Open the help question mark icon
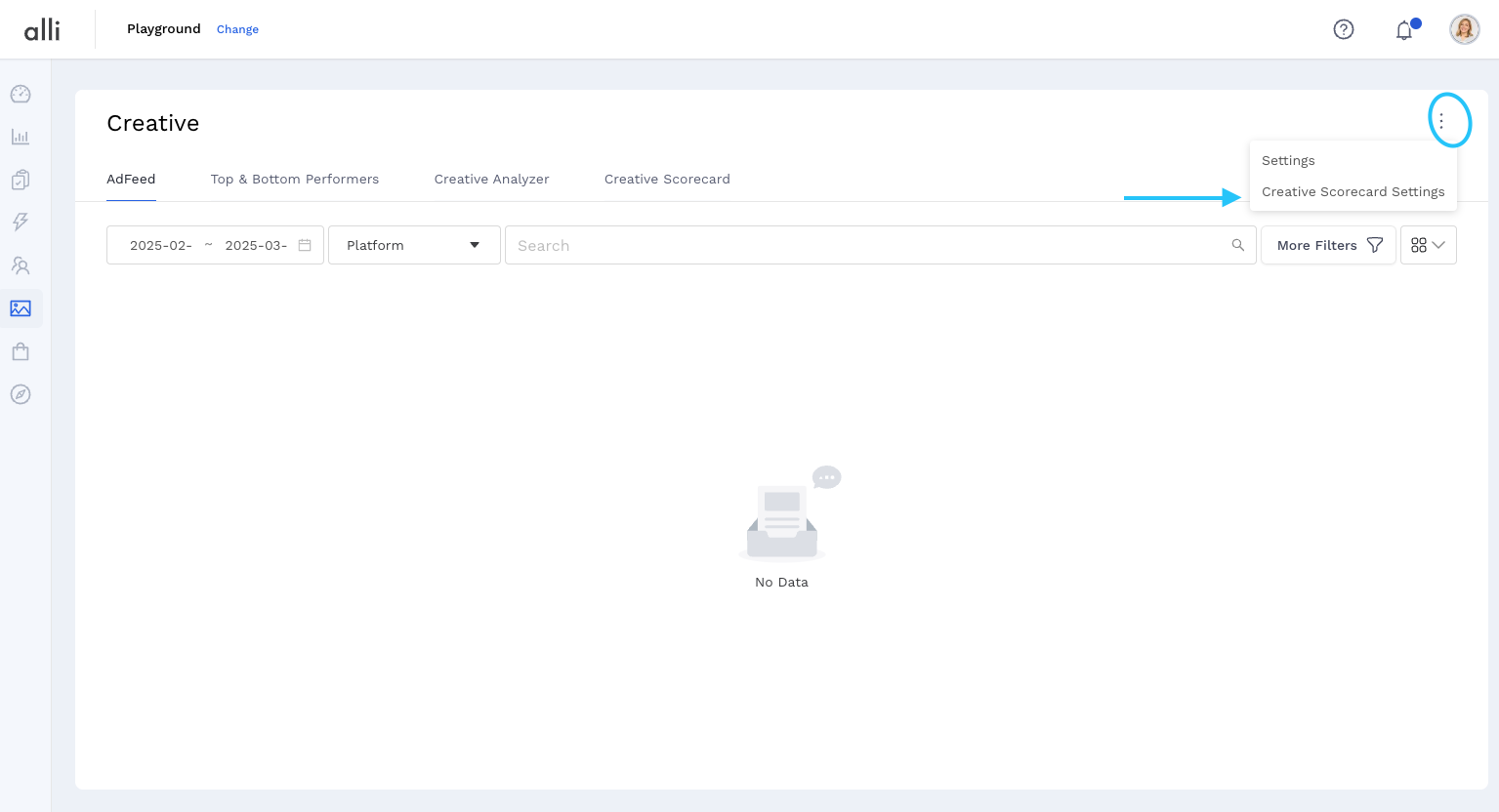 (x=1344, y=29)
